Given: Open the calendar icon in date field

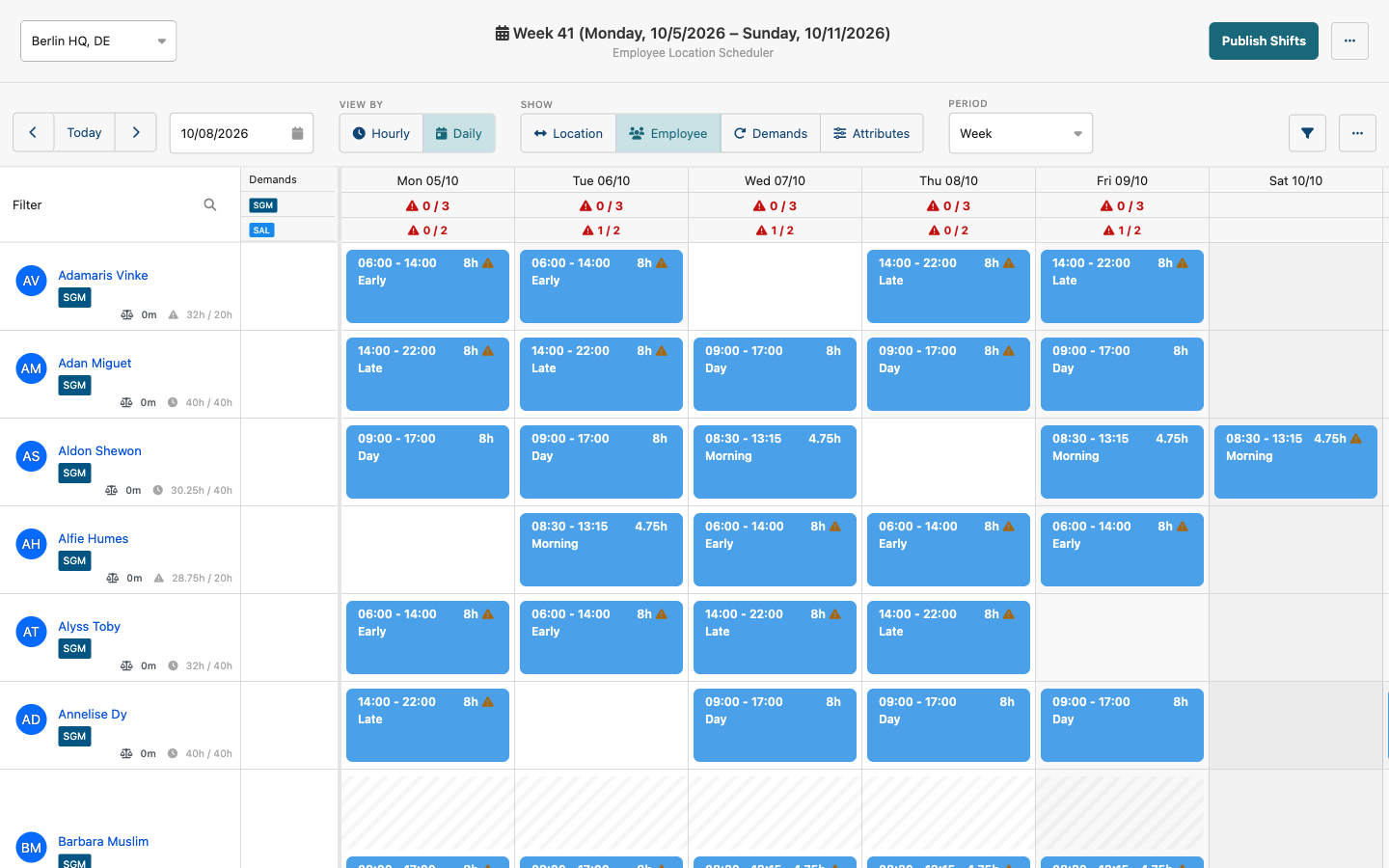Looking at the screenshot, I should tap(297, 133).
